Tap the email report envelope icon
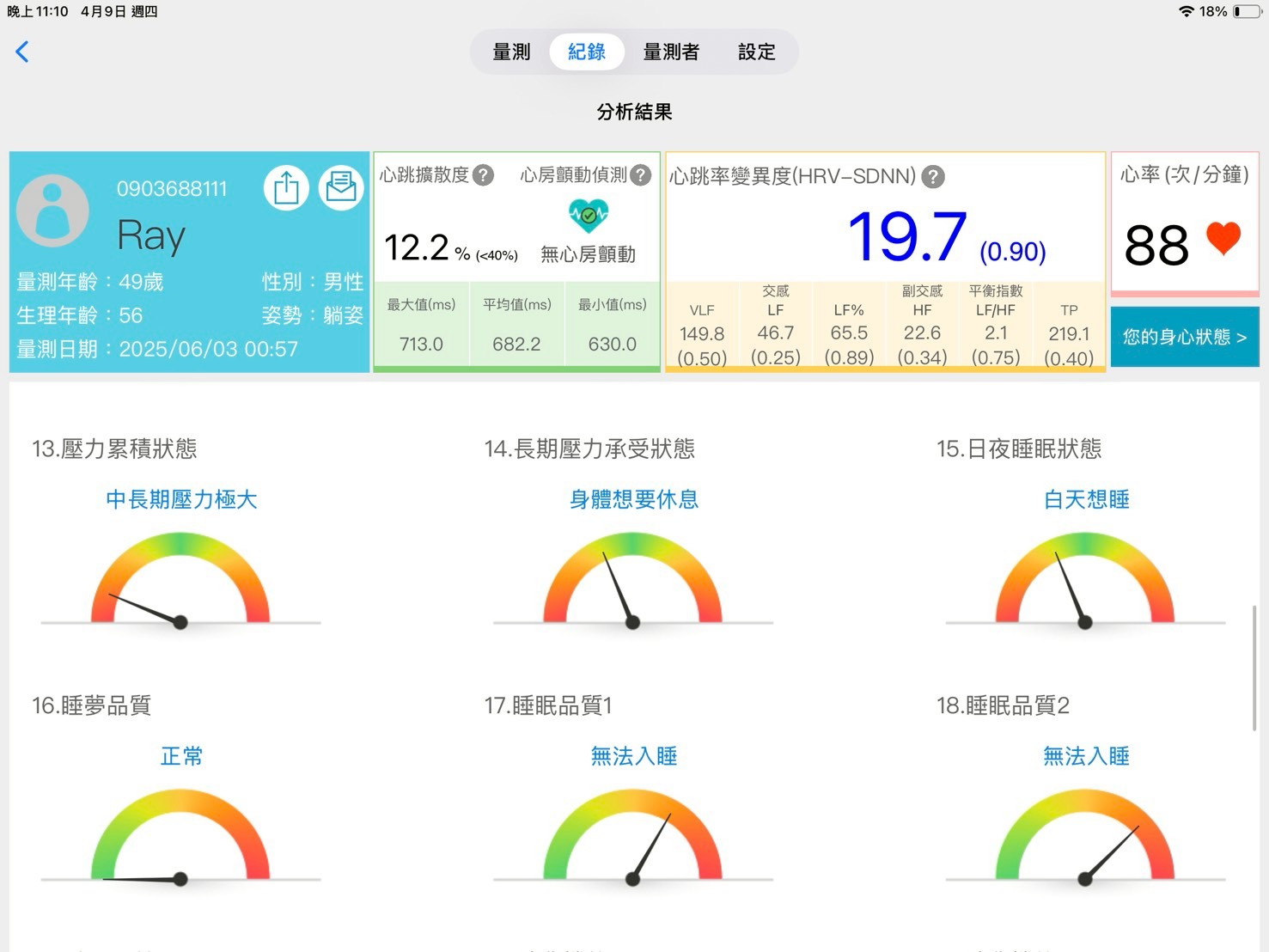1269x952 pixels. pyautogui.click(x=341, y=187)
